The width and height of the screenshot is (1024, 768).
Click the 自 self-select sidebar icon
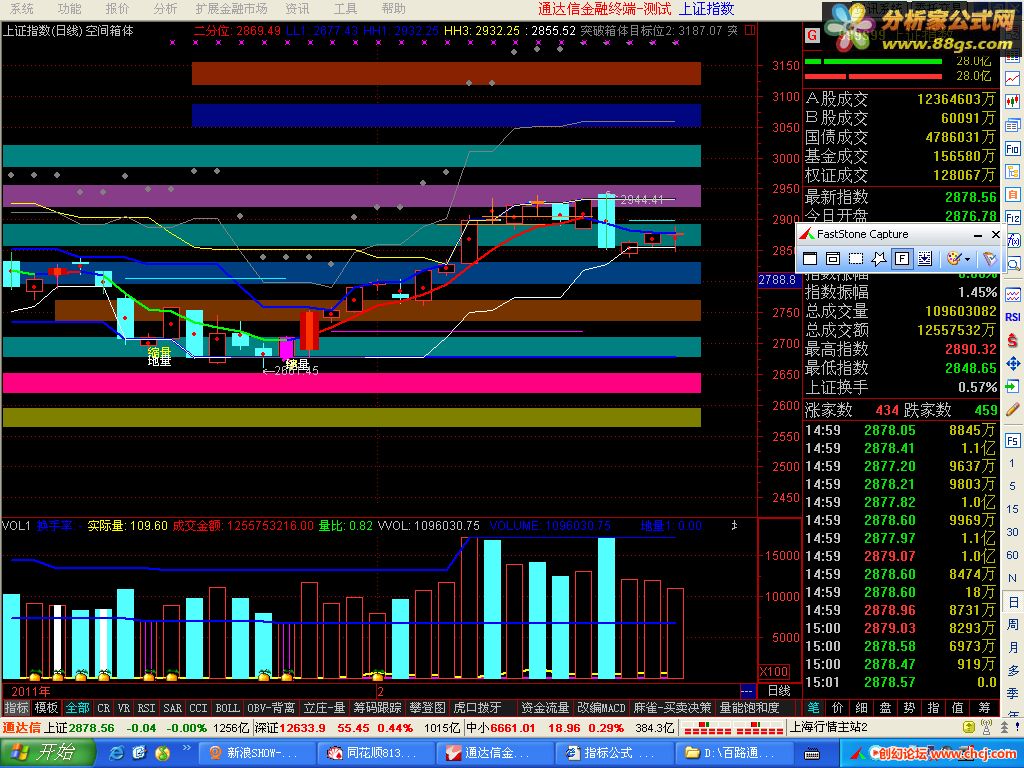point(1013,195)
